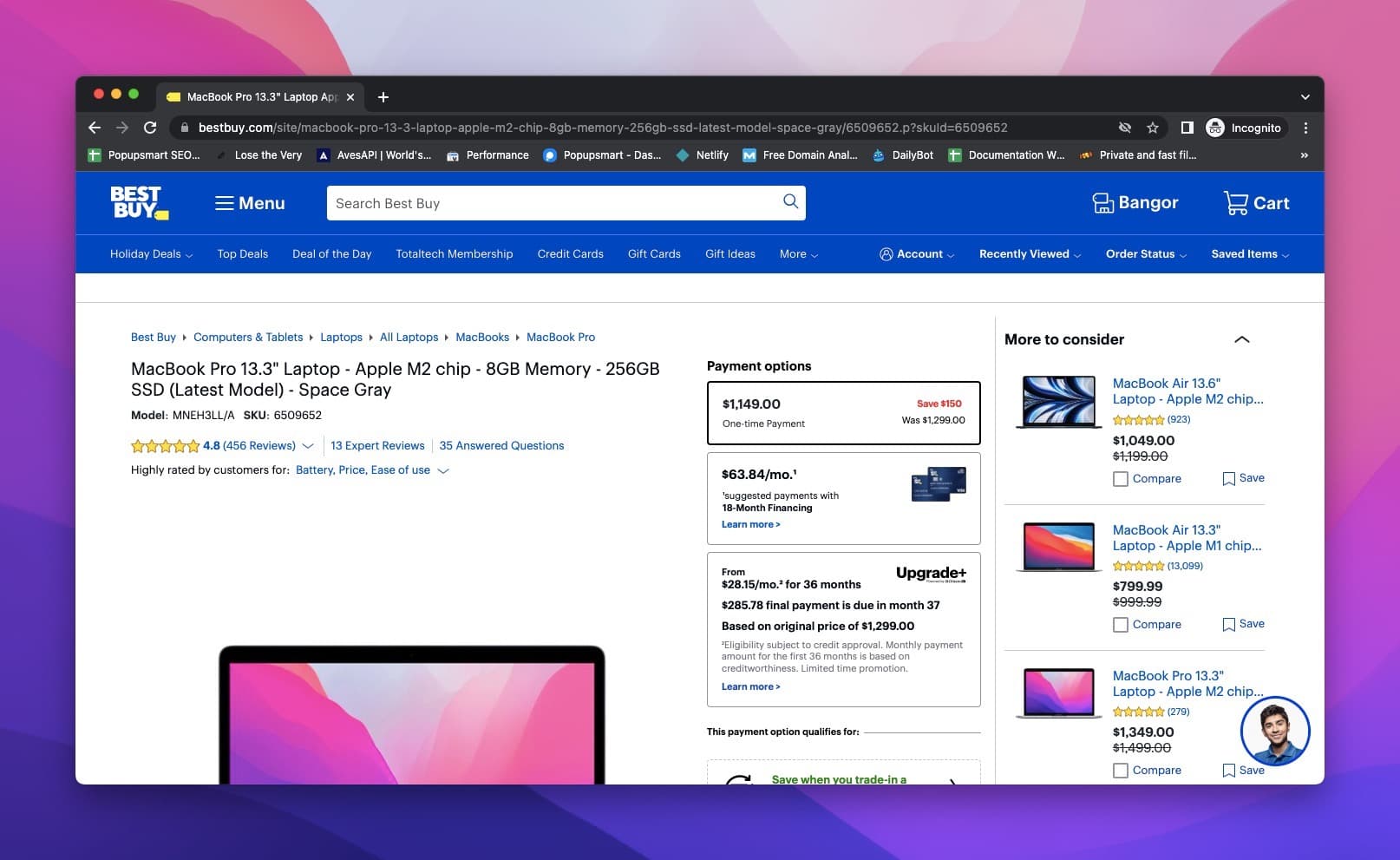Click the All Laptops breadcrumb
The width and height of the screenshot is (1400, 860).
pyautogui.click(x=409, y=338)
